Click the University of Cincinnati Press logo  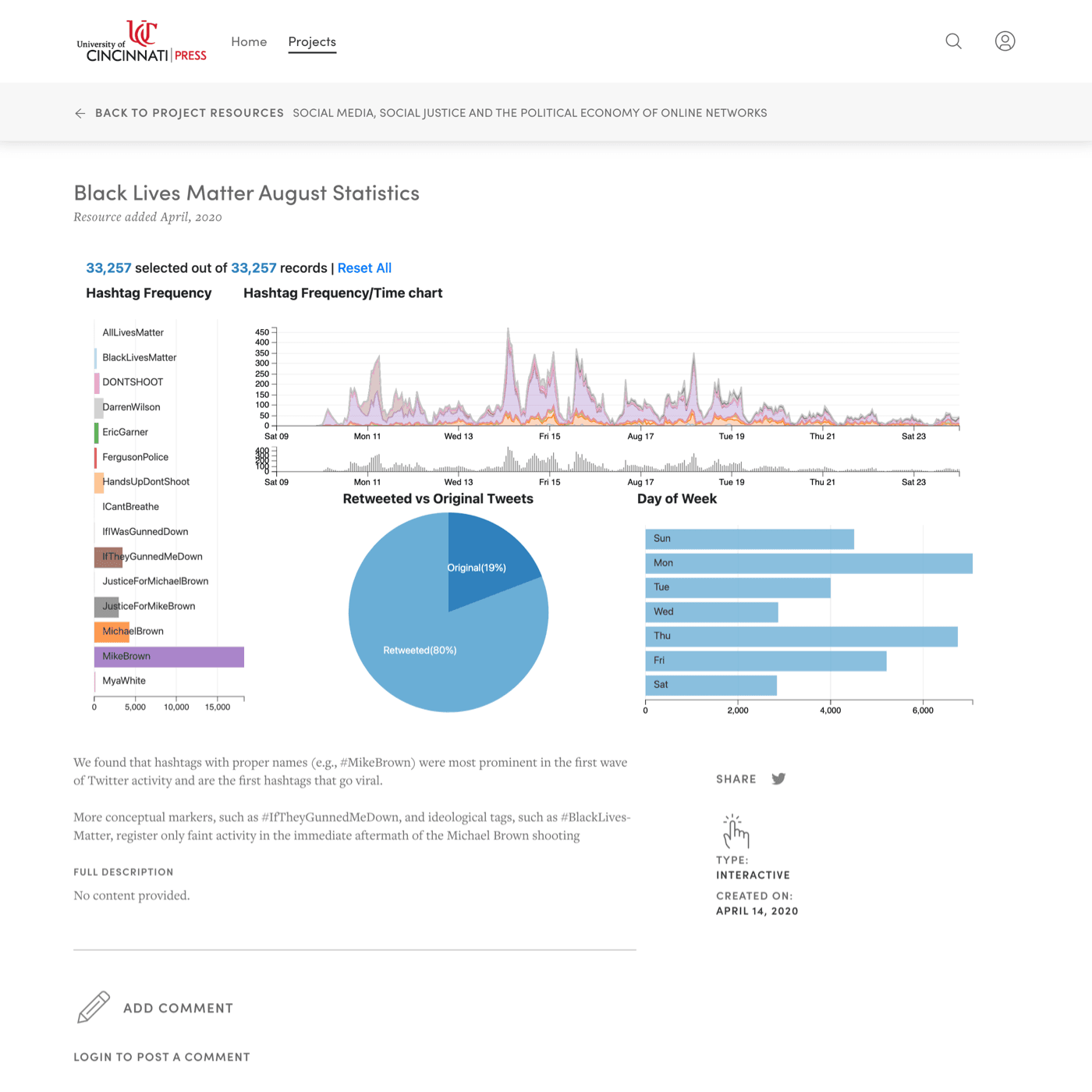141,41
